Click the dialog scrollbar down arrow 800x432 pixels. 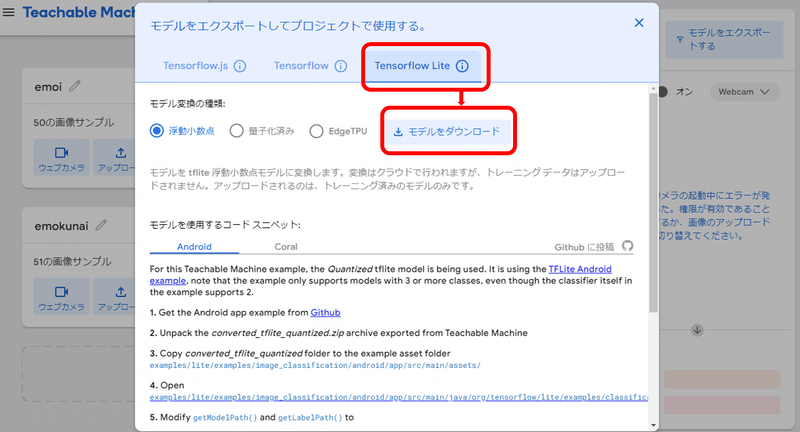[x=653, y=425]
